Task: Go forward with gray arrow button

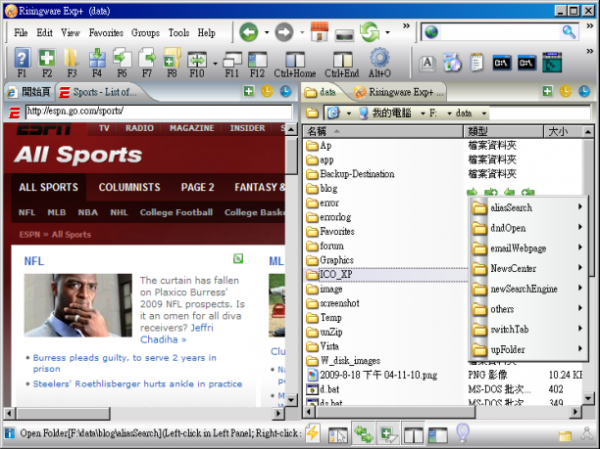Action: click(x=284, y=32)
